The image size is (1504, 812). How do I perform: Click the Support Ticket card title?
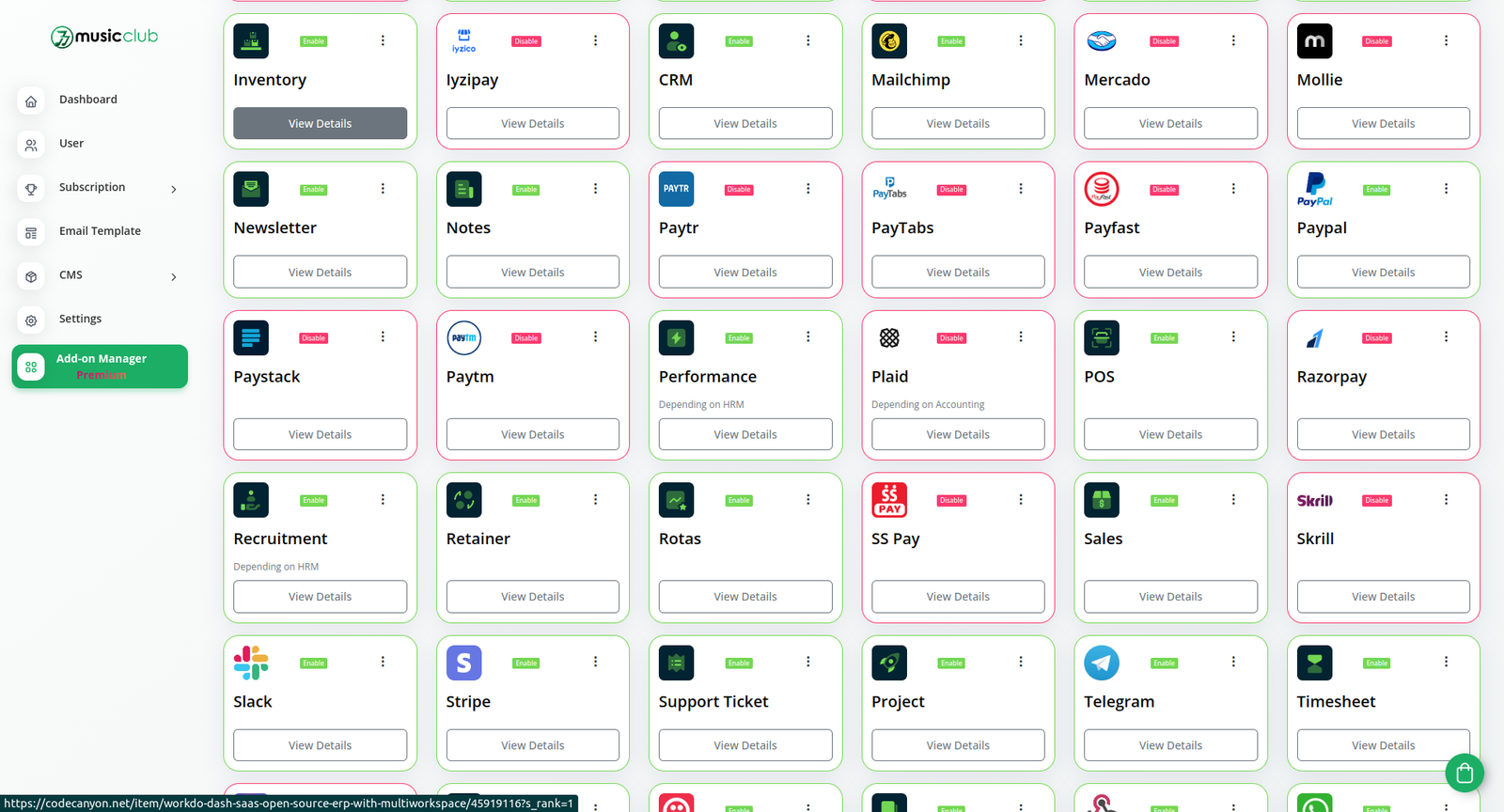tap(713, 702)
